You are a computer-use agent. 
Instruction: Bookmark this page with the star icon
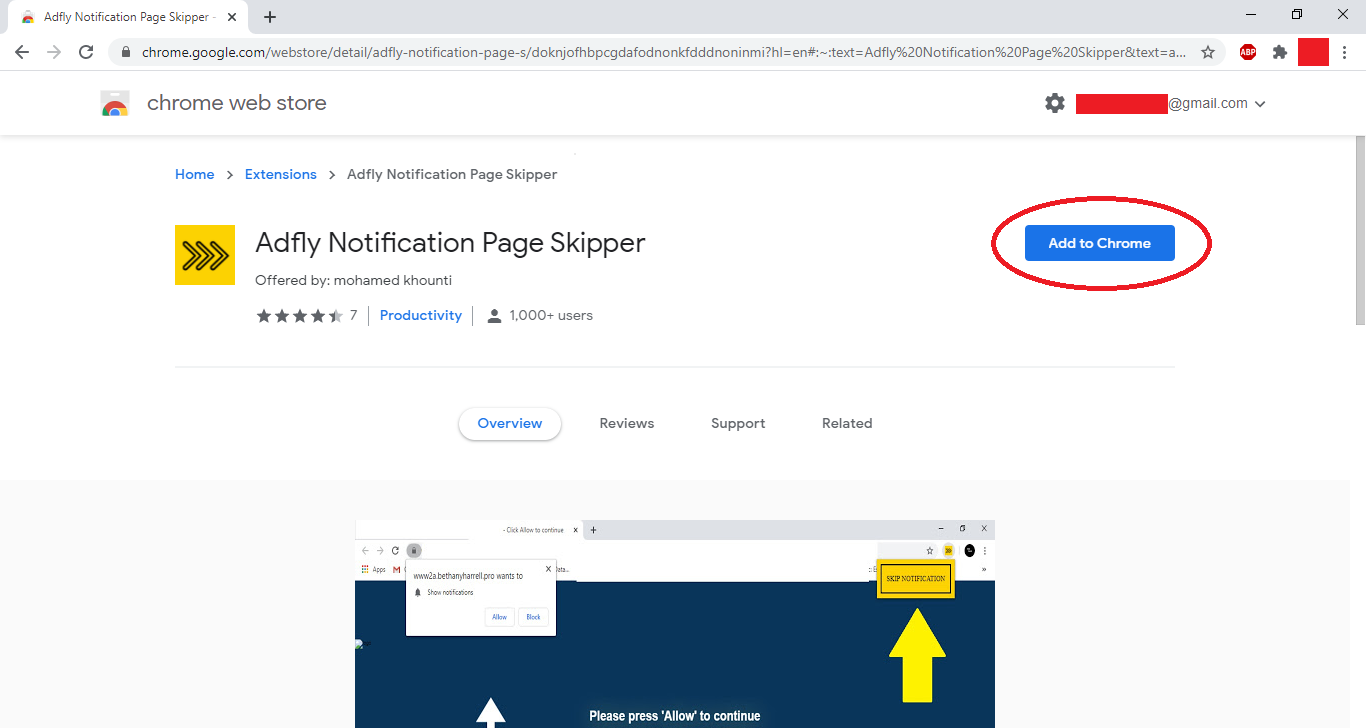1208,52
